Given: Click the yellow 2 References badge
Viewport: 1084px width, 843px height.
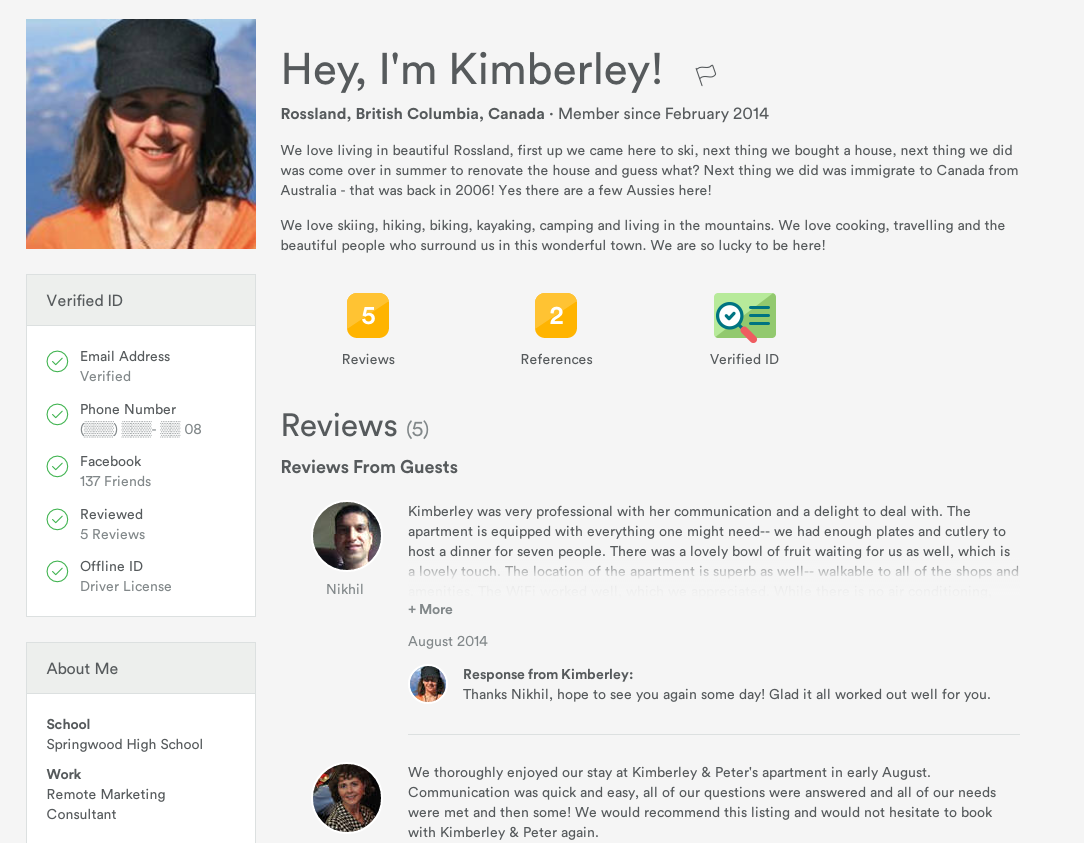Looking at the screenshot, I should point(556,316).
